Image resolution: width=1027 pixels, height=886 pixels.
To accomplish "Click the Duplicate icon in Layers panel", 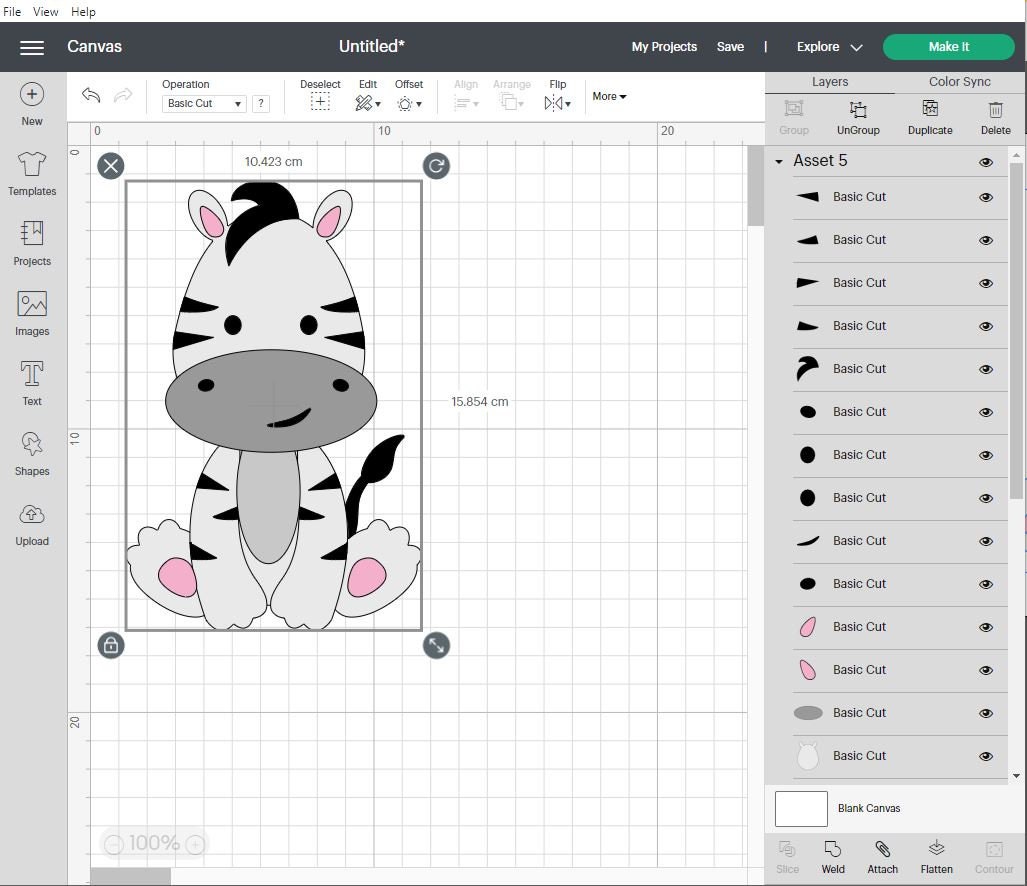I will pos(929,117).
